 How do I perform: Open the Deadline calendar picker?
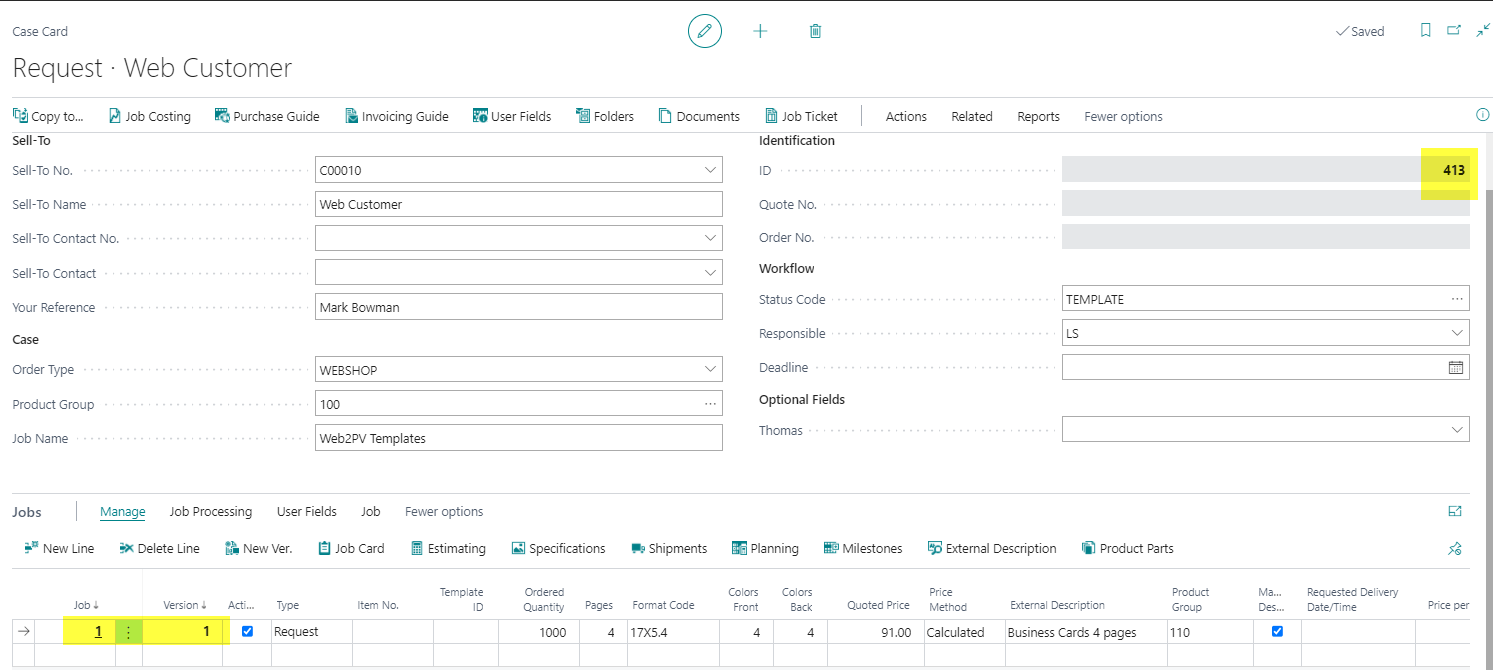click(x=1456, y=367)
